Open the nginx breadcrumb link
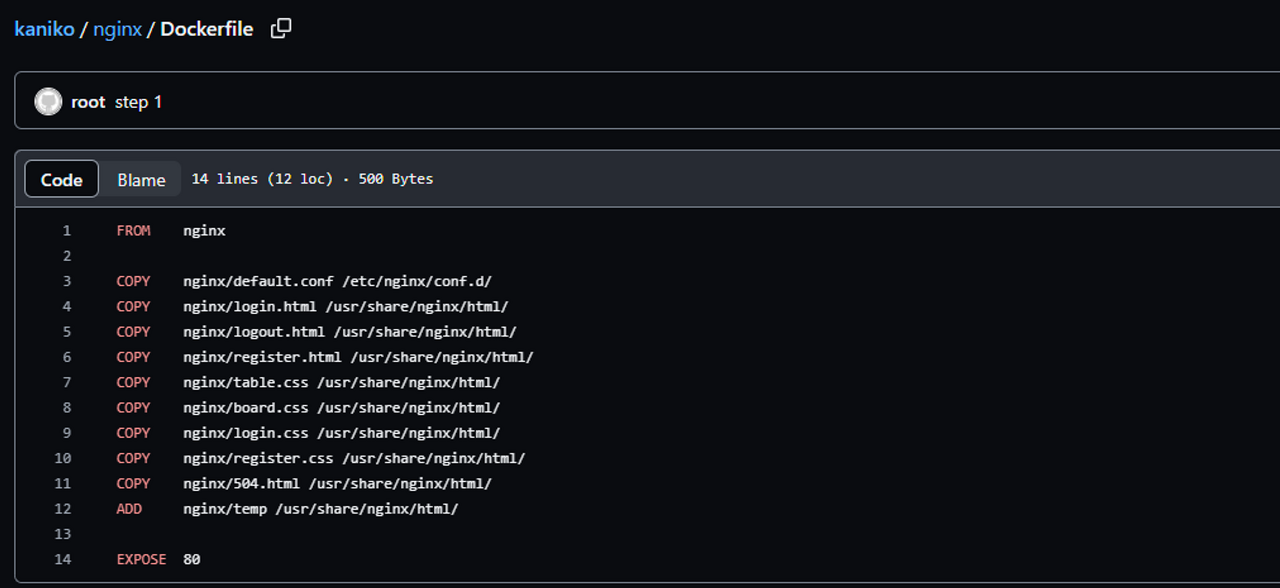1280x588 pixels. [118, 29]
